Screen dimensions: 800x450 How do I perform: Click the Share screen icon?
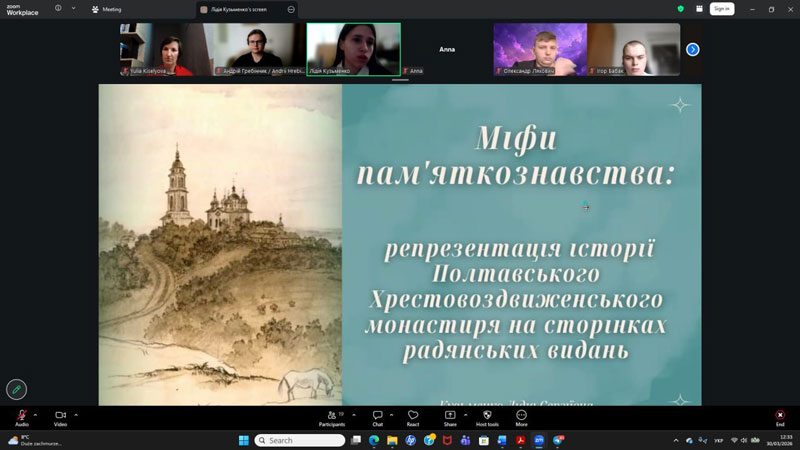click(x=450, y=415)
